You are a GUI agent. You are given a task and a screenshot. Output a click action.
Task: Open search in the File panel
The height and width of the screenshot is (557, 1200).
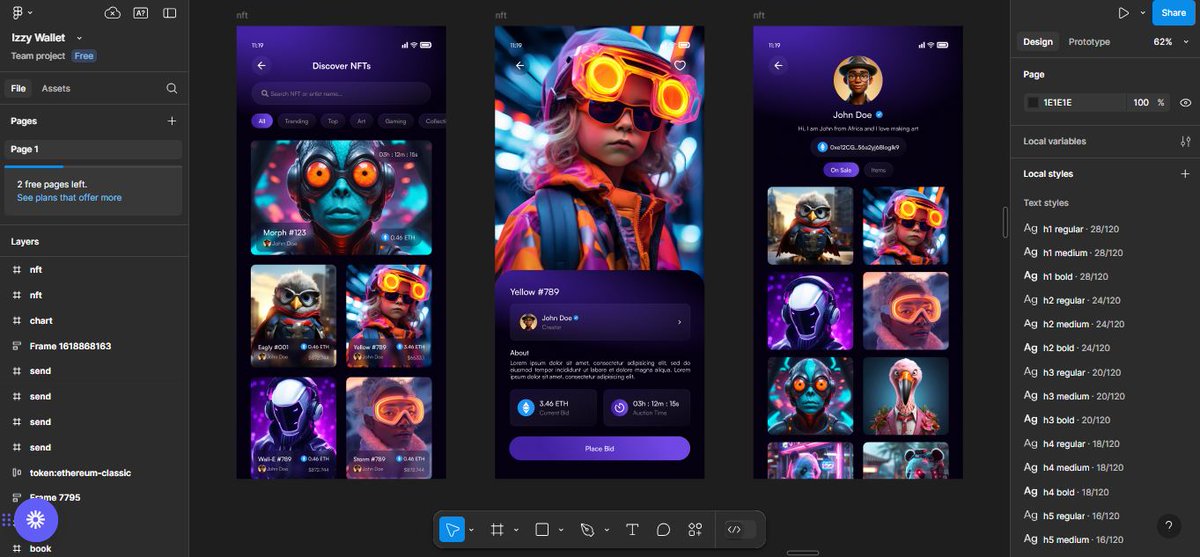[x=172, y=88]
